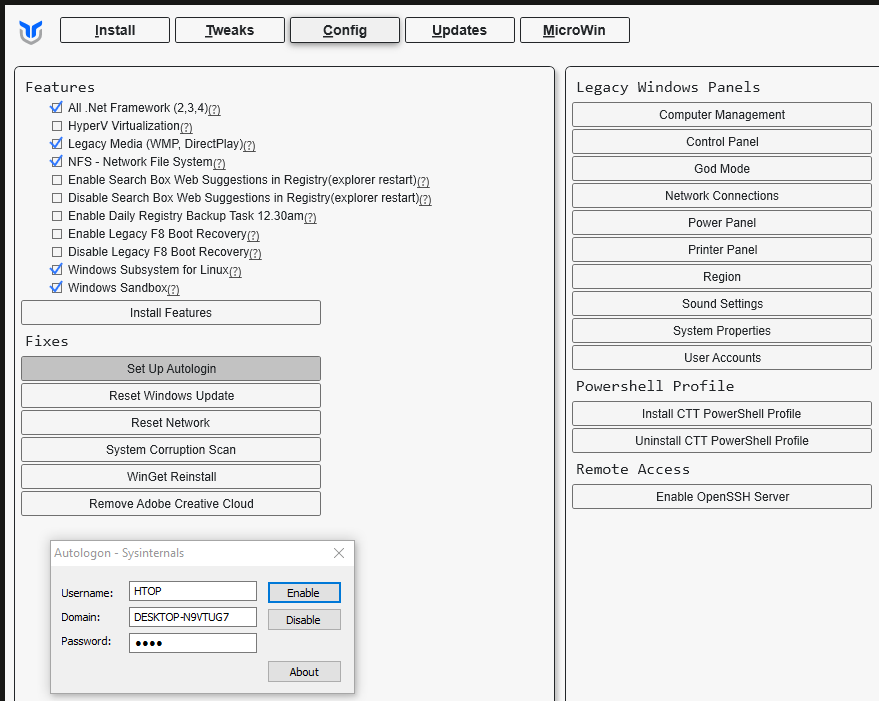Open Computer Management panel

tap(722, 114)
